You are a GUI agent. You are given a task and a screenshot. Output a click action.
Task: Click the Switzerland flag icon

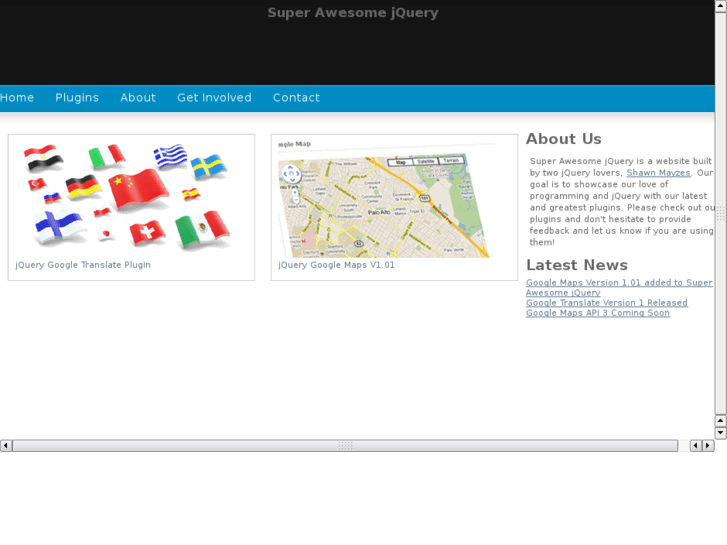[x=148, y=232]
